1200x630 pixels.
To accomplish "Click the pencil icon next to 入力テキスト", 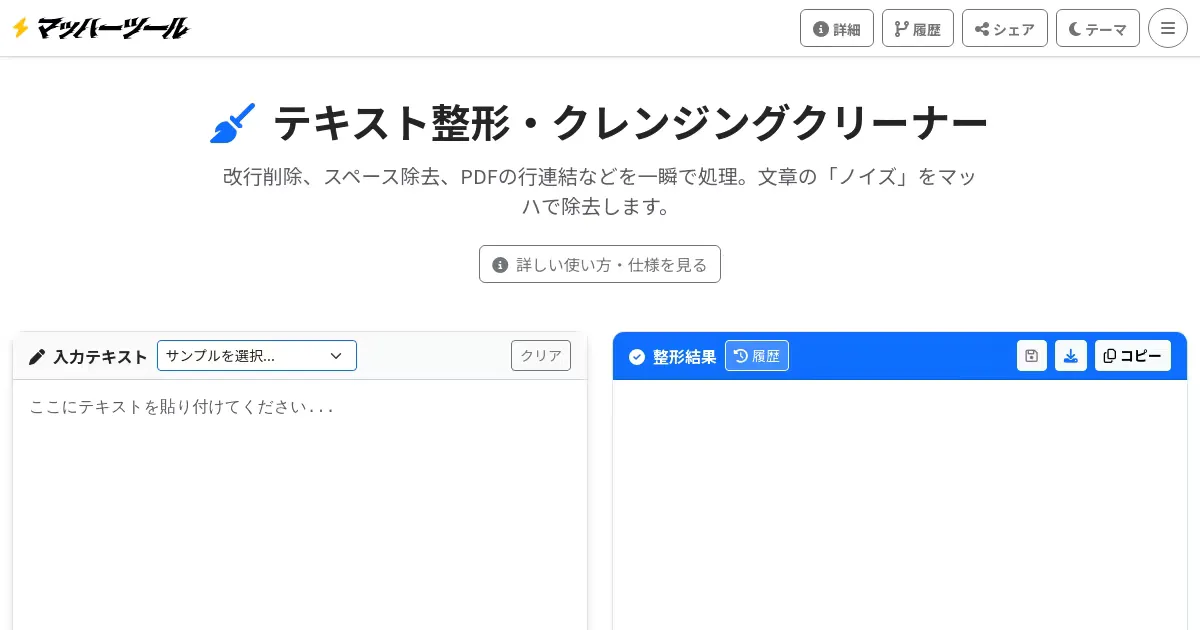I will (37, 356).
